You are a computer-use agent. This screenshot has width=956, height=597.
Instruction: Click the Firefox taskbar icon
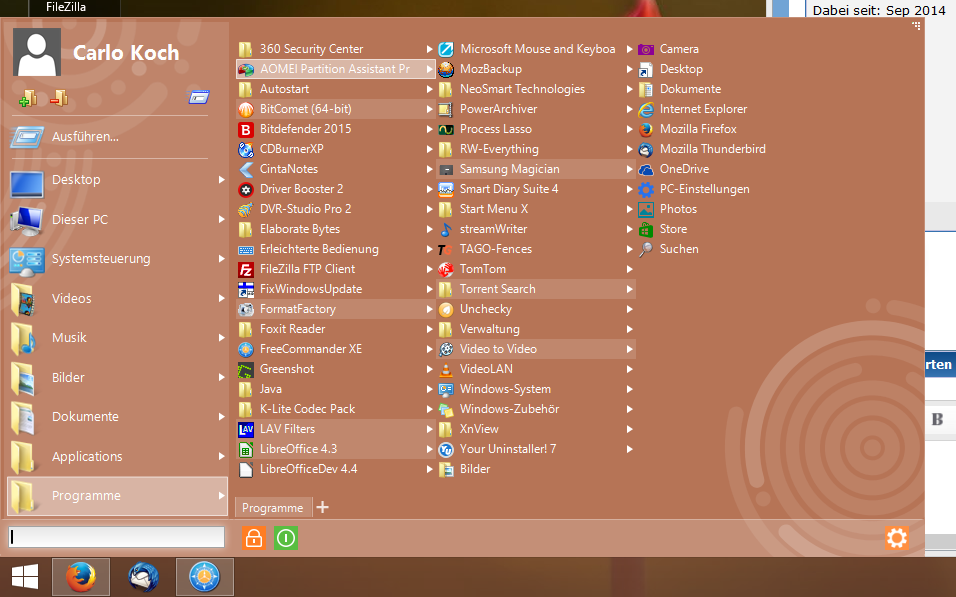click(x=80, y=577)
